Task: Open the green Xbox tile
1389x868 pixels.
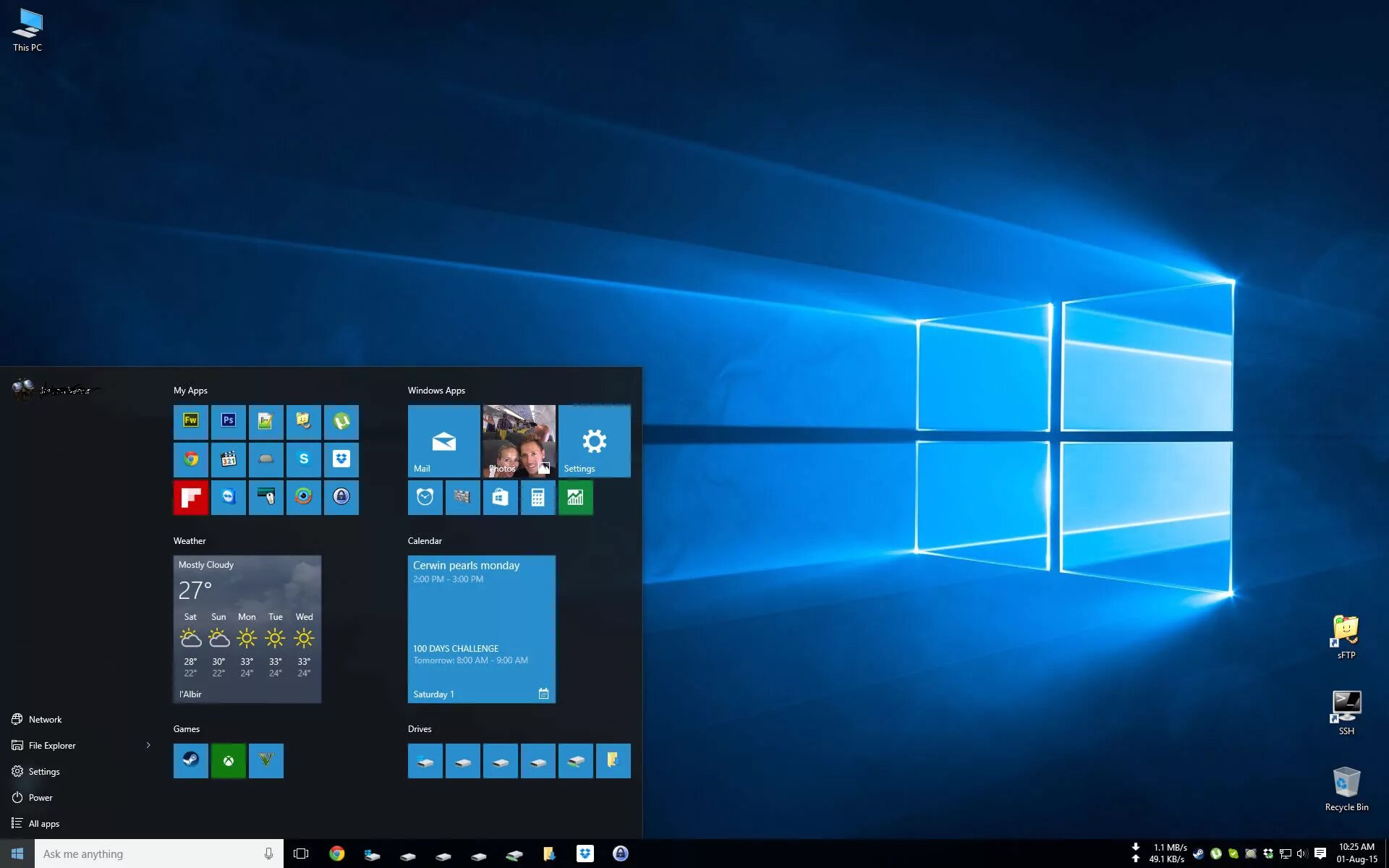Action: click(228, 760)
